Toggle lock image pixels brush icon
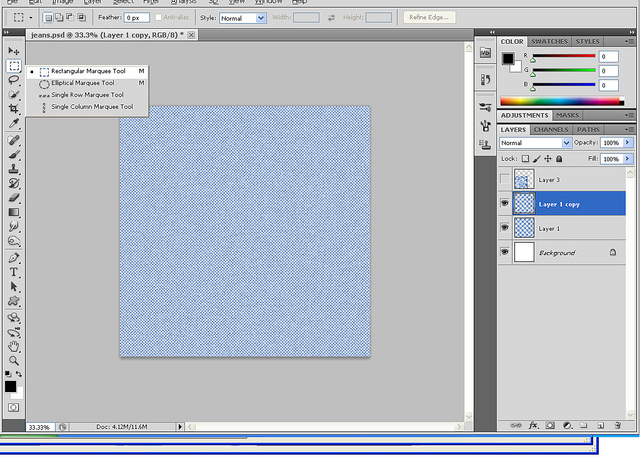Screen dimensions: 640x464 (x=537, y=159)
